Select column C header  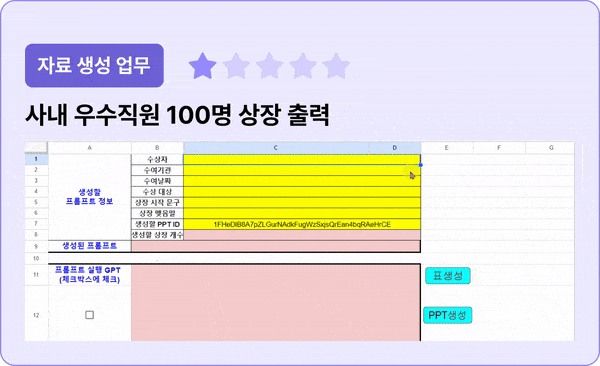pyautogui.click(x=276, y=148)
